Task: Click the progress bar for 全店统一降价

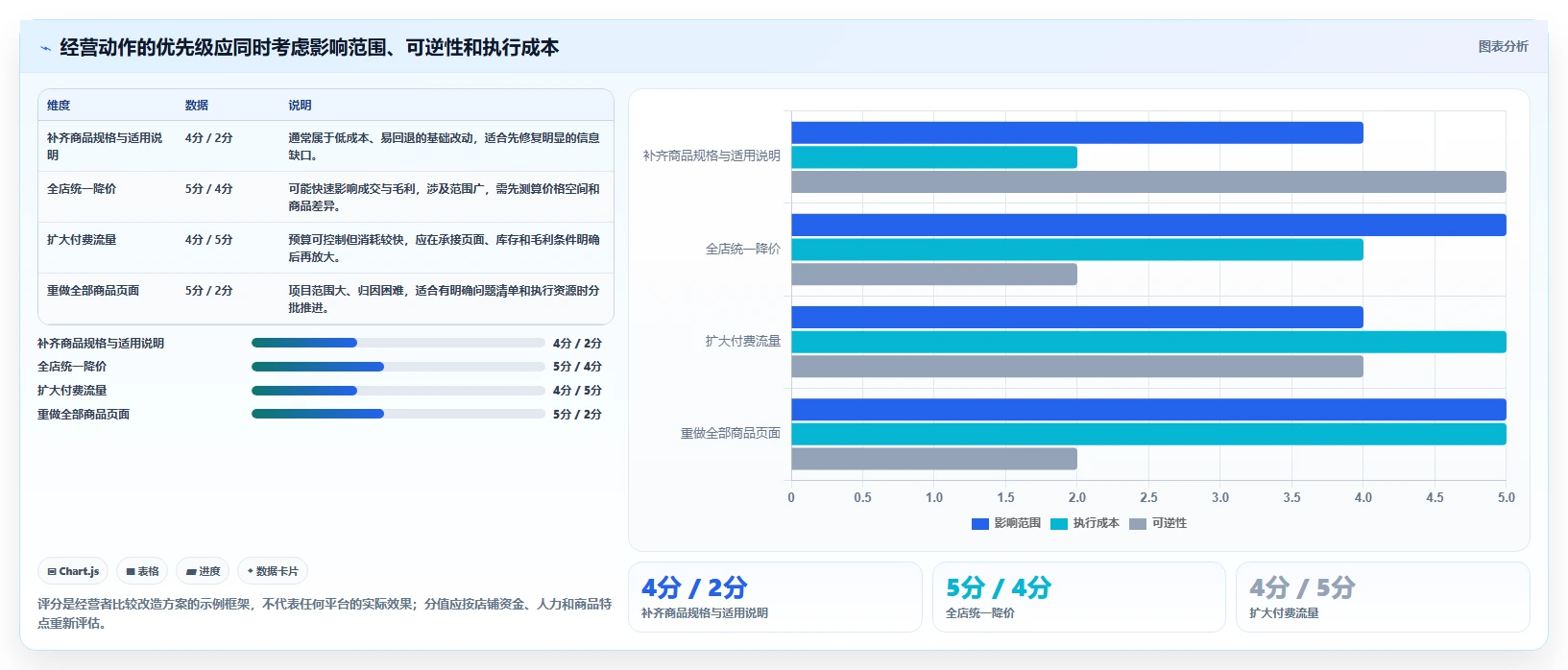Action: (x=398, y=367)
